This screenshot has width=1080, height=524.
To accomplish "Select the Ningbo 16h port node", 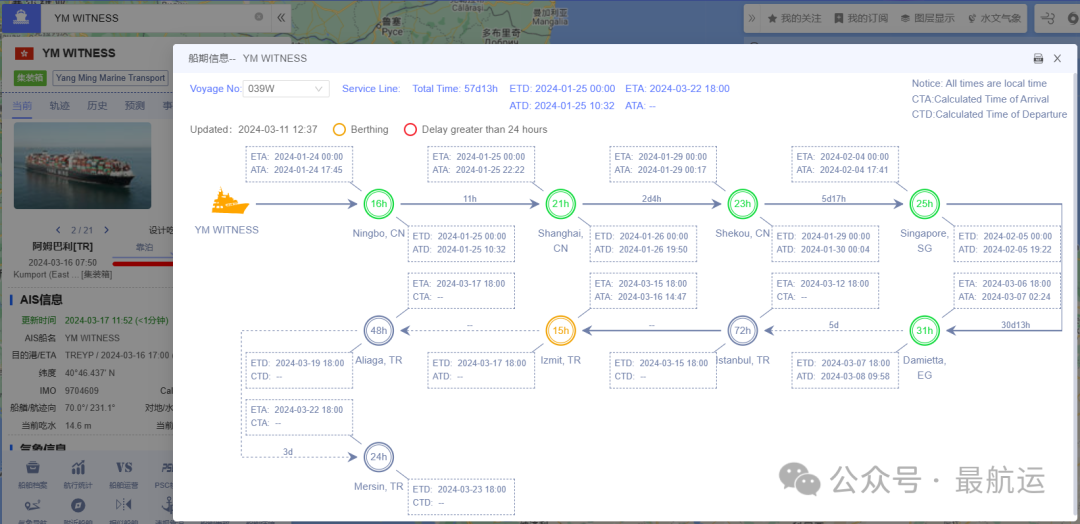I will (x=378, y=204).
